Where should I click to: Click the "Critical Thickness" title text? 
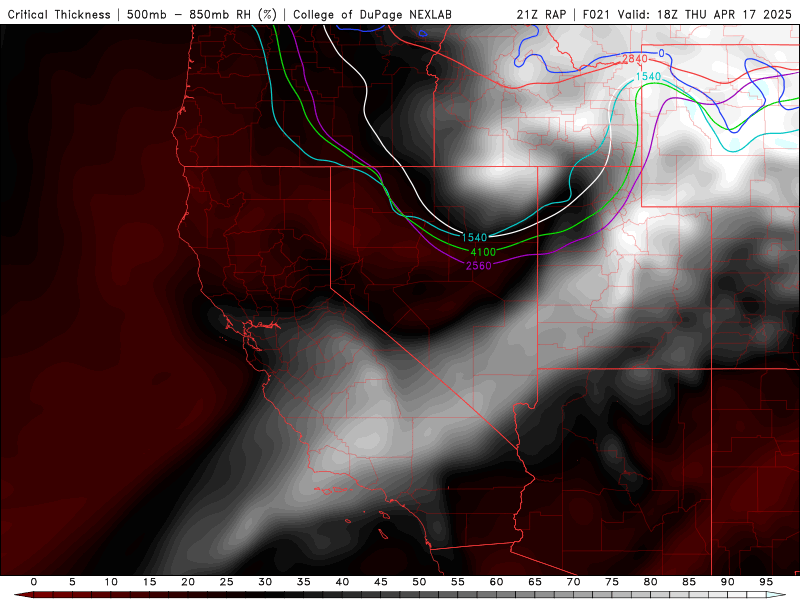pos(59,14)
